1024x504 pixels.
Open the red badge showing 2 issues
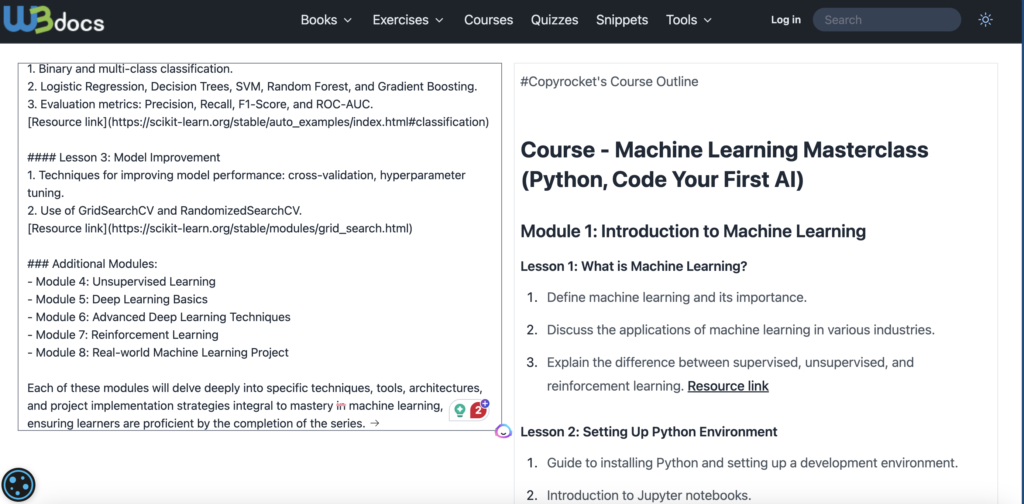coord(478,410)
